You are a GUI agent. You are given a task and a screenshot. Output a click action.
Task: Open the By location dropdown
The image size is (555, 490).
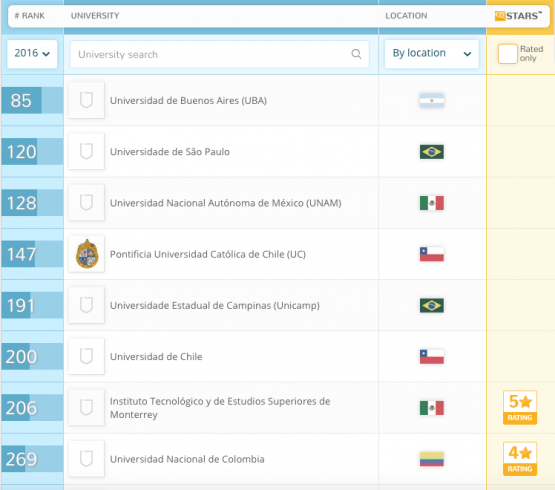(431, 54)
